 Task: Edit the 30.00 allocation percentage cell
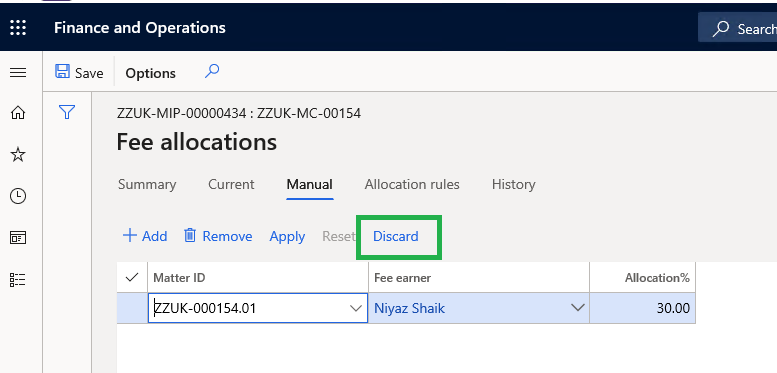642,308
